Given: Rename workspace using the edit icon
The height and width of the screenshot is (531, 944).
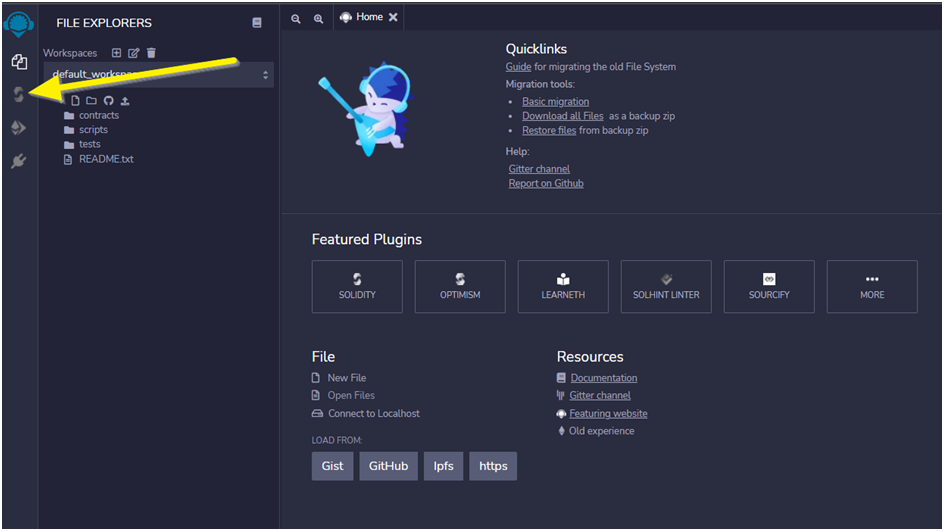Looking at the screenshot, I should pyautogui.click(x=134, y=53).
